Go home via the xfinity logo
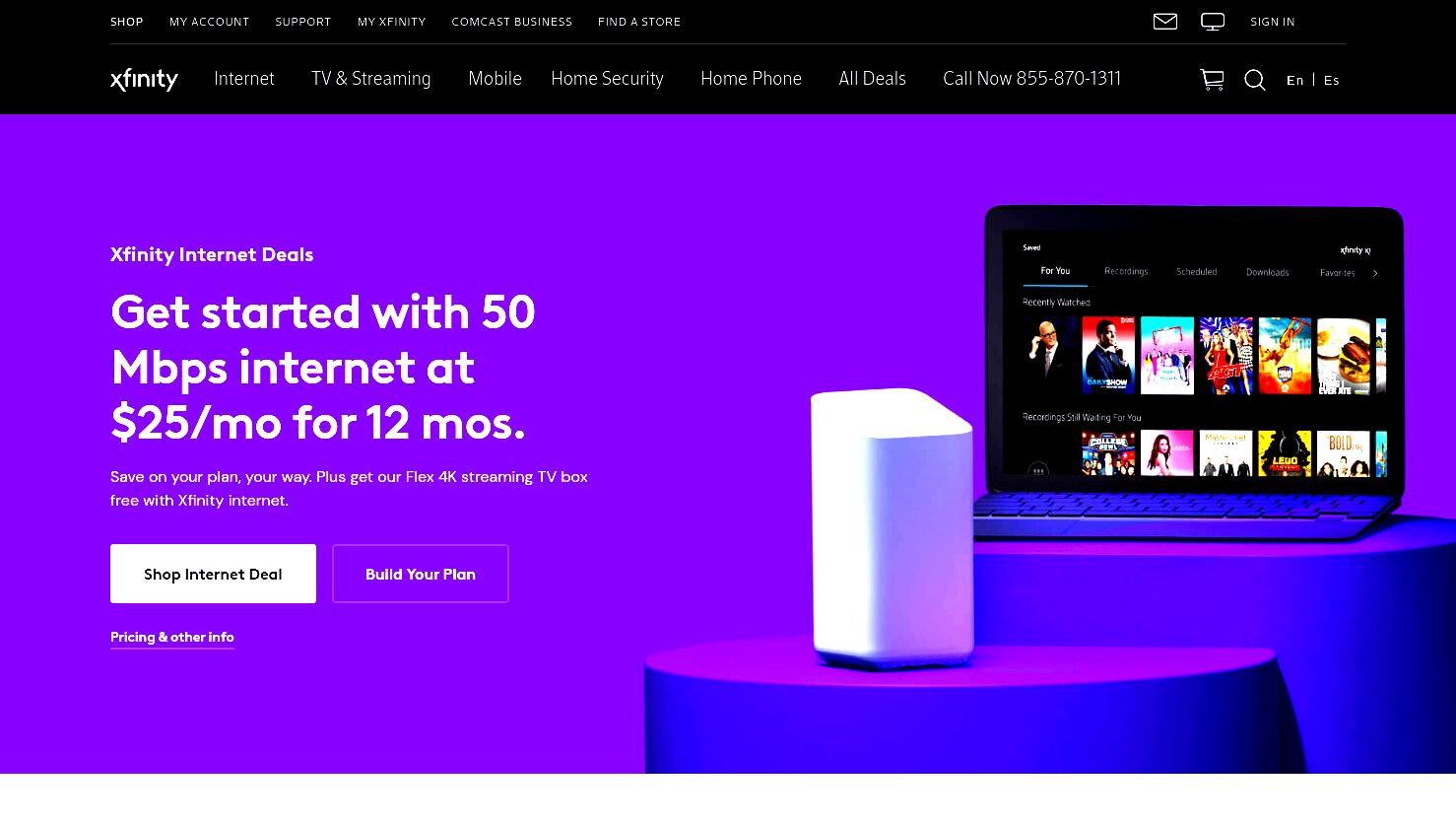 [x=144, y=79]
